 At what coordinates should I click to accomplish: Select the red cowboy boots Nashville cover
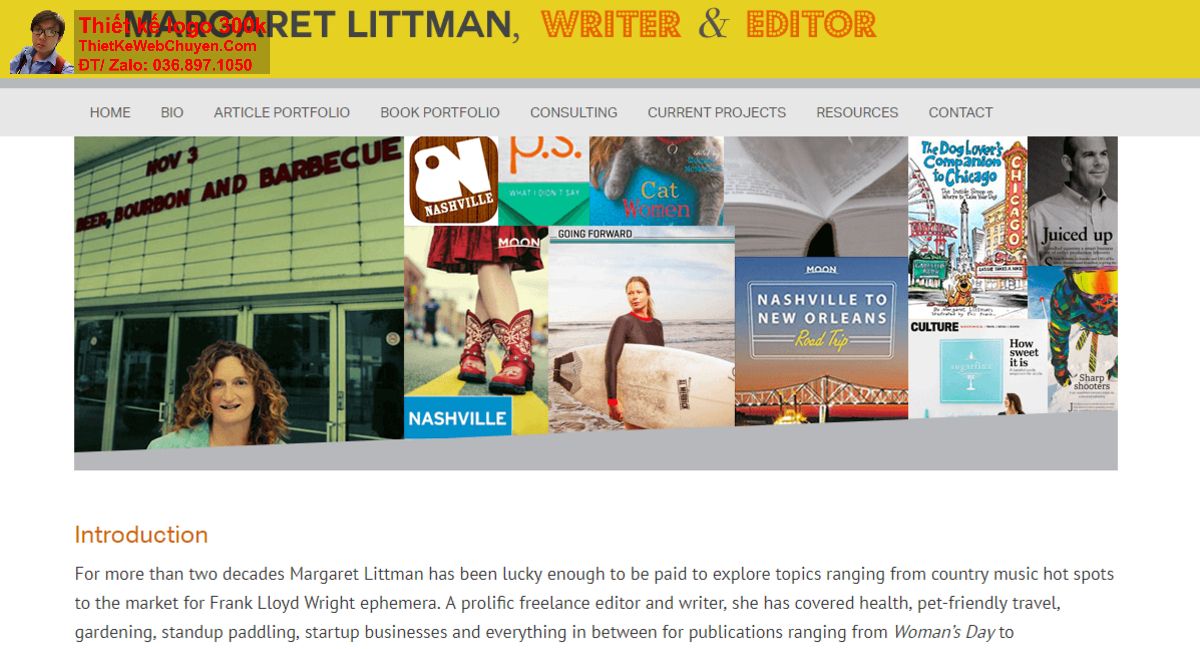476,331
